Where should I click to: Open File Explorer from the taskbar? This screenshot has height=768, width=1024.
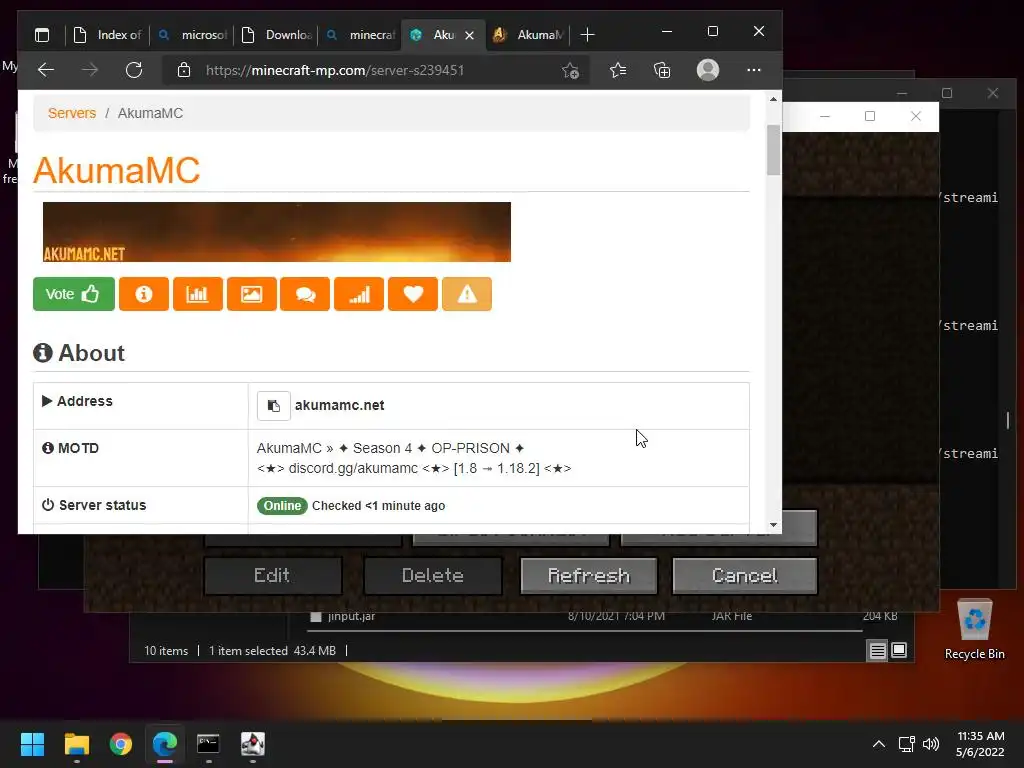tap(76, 744)
